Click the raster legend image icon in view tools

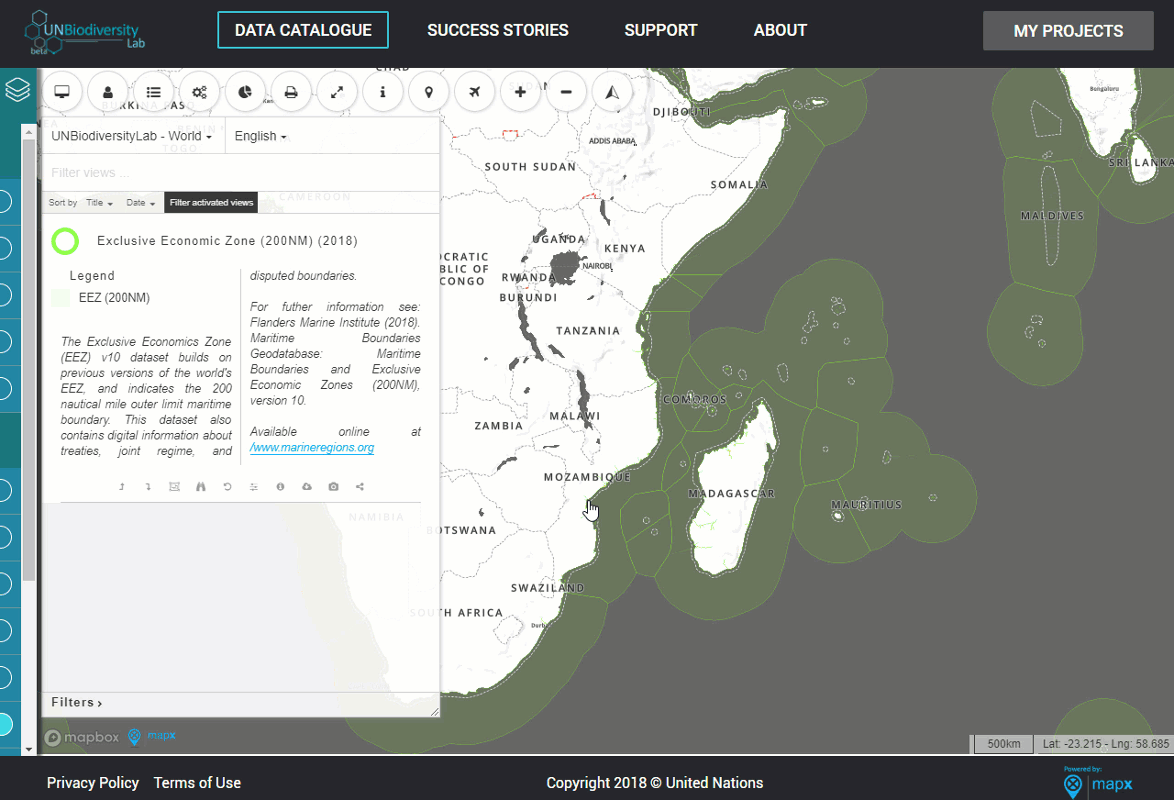[174, 487]
